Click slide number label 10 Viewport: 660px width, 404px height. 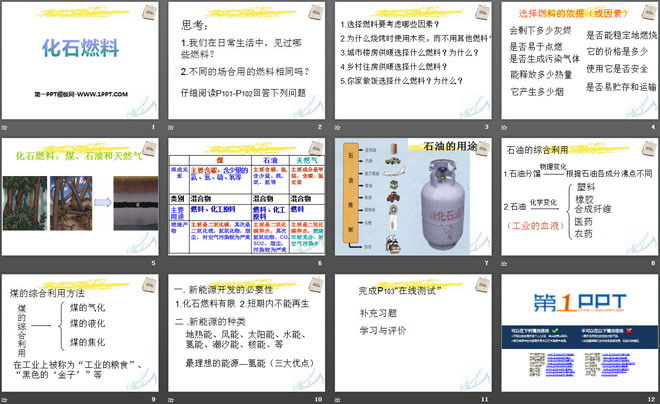[x=318, y=399]
